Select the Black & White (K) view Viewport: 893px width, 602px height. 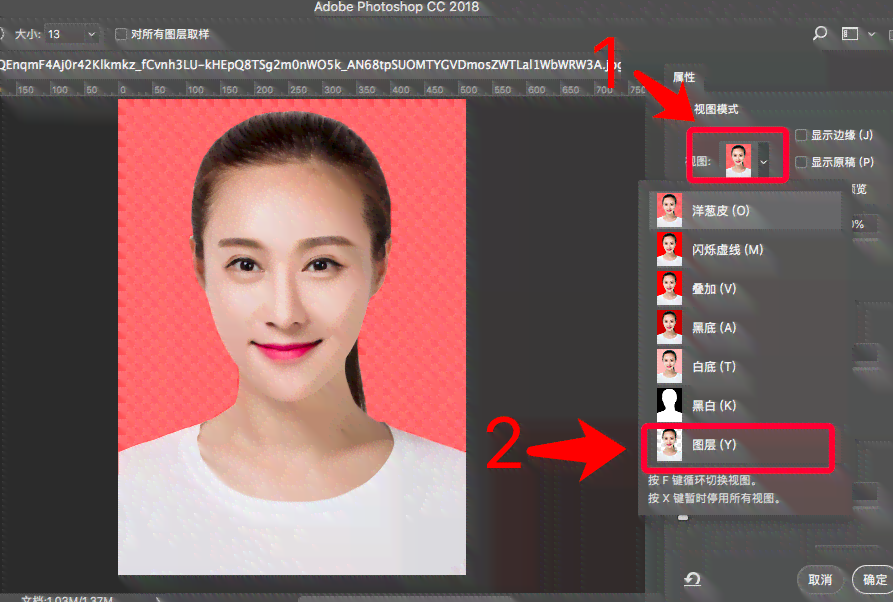(x=745, y=406)
